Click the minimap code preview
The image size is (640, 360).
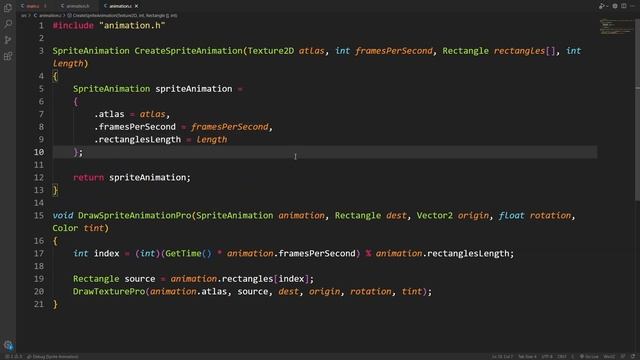point(616,27)
